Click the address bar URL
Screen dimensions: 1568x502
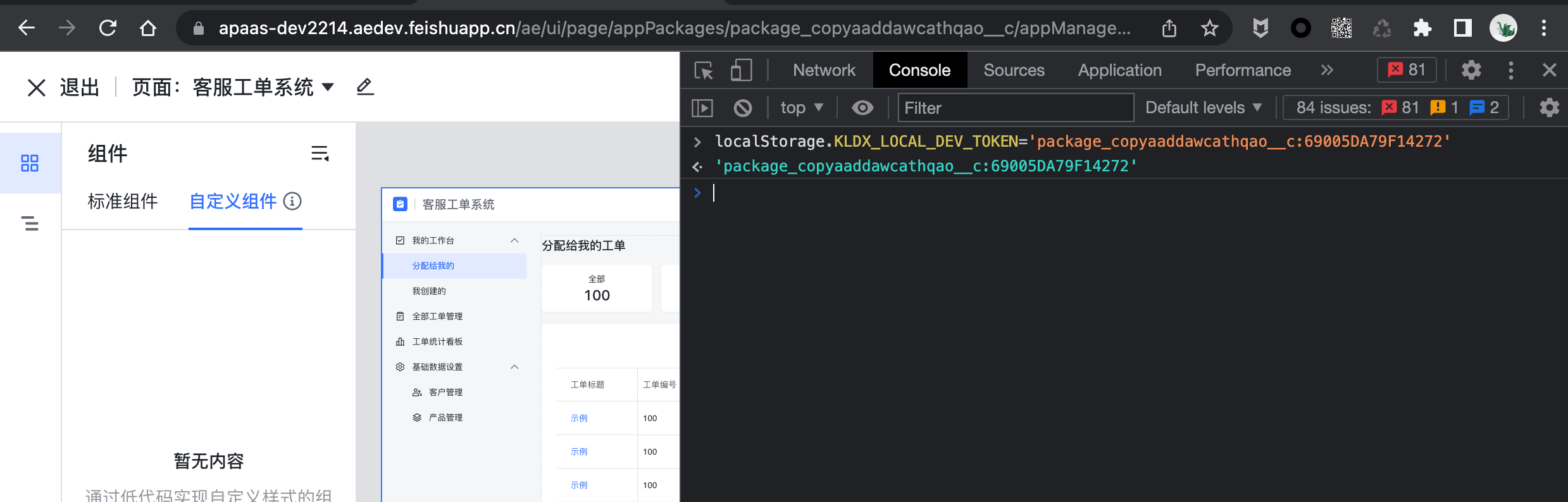[x=675, y=28]
